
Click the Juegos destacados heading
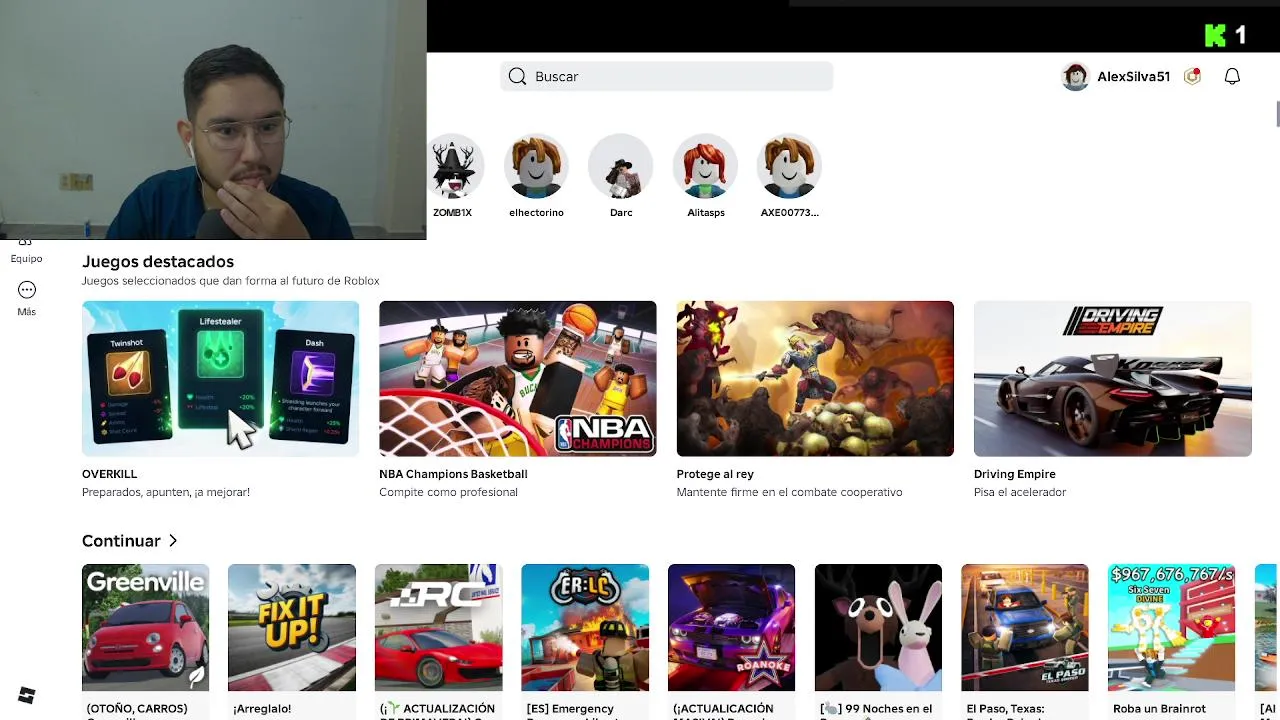158,262
